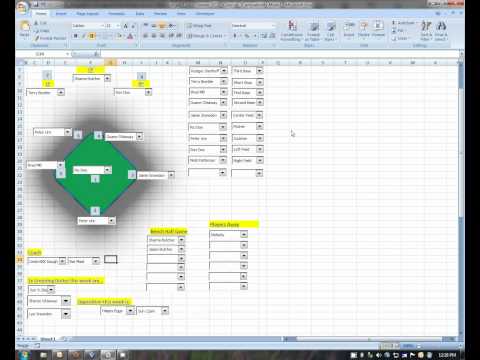
Task: Click the Bottom Align icon
Action: 162,25
